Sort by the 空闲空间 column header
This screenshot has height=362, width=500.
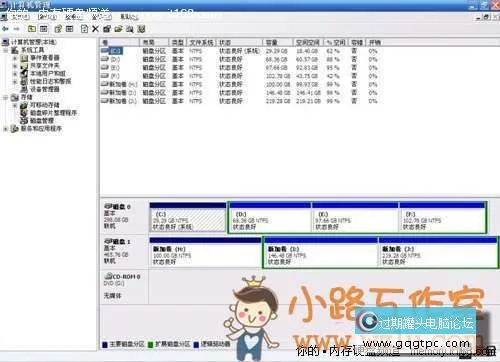[308, 42]
